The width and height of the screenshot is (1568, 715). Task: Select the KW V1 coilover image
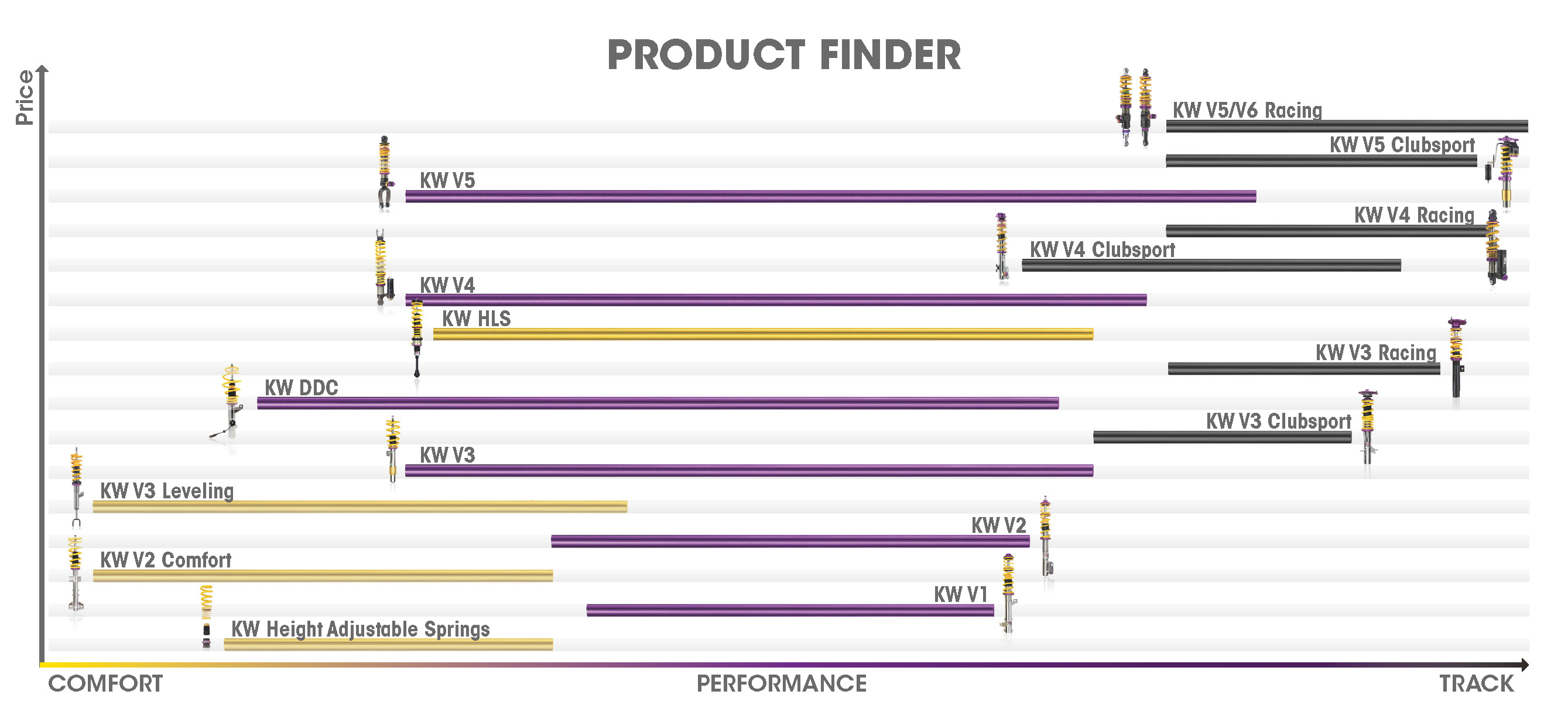pos(1009,593)
